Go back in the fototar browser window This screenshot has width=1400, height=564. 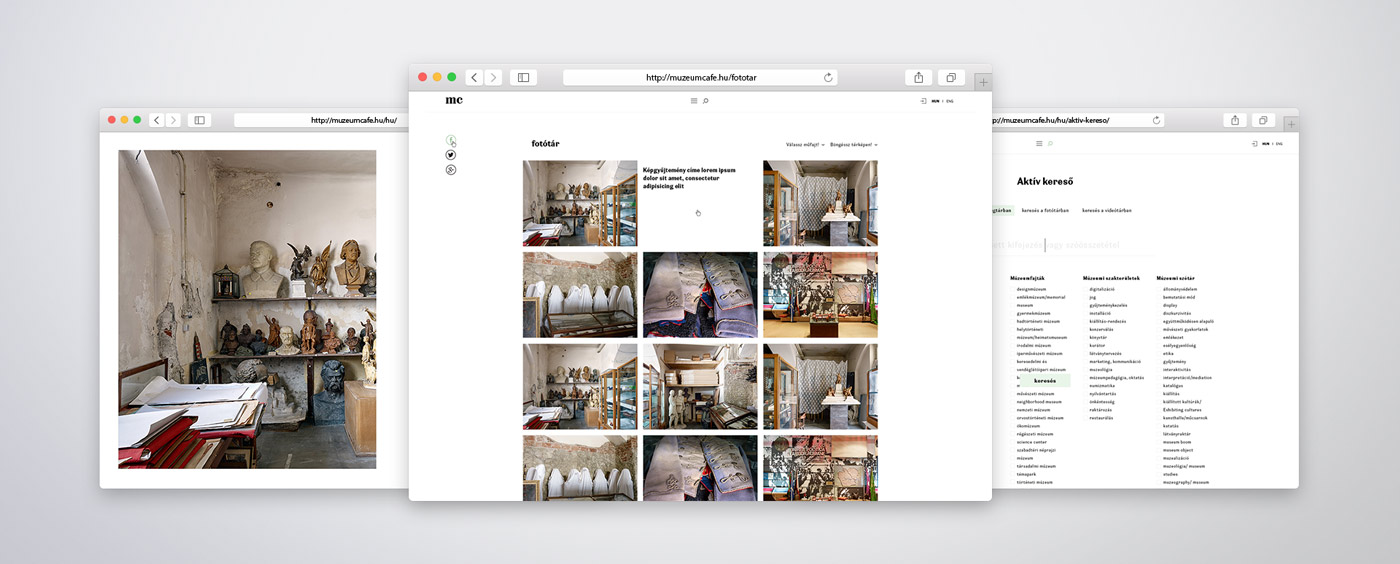pos(474,77)
